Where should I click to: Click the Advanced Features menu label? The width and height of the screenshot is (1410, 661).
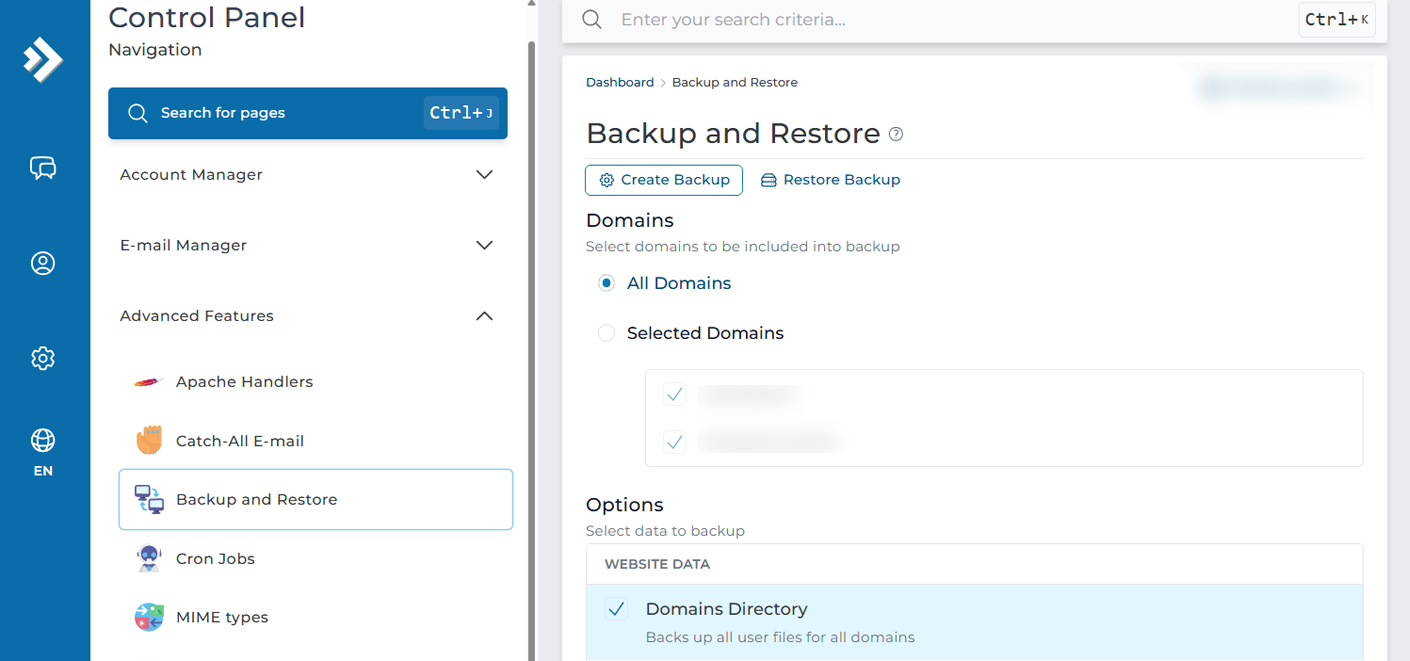click(197, 316)
